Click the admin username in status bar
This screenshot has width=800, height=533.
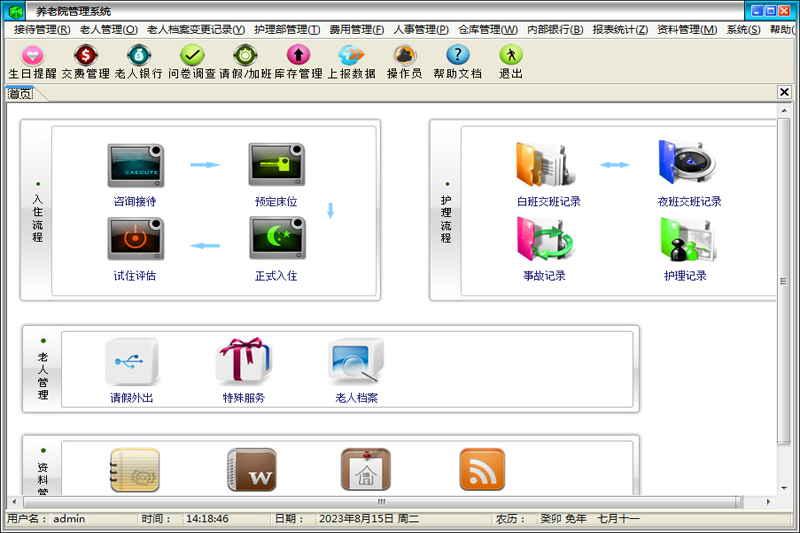coord(69,519)
